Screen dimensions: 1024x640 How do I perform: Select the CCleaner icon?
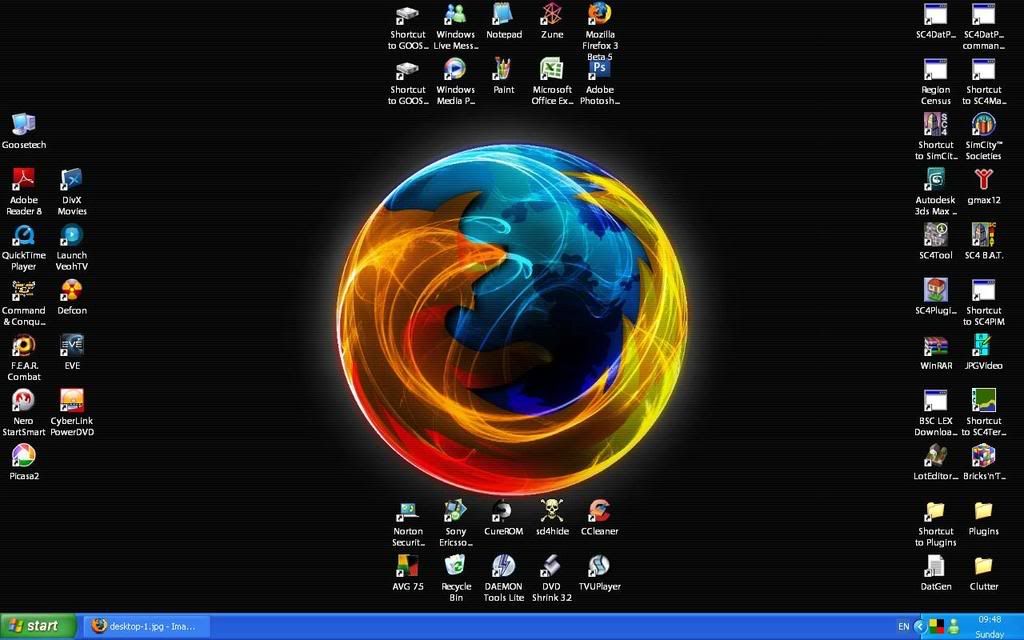(x=600, y=511)
